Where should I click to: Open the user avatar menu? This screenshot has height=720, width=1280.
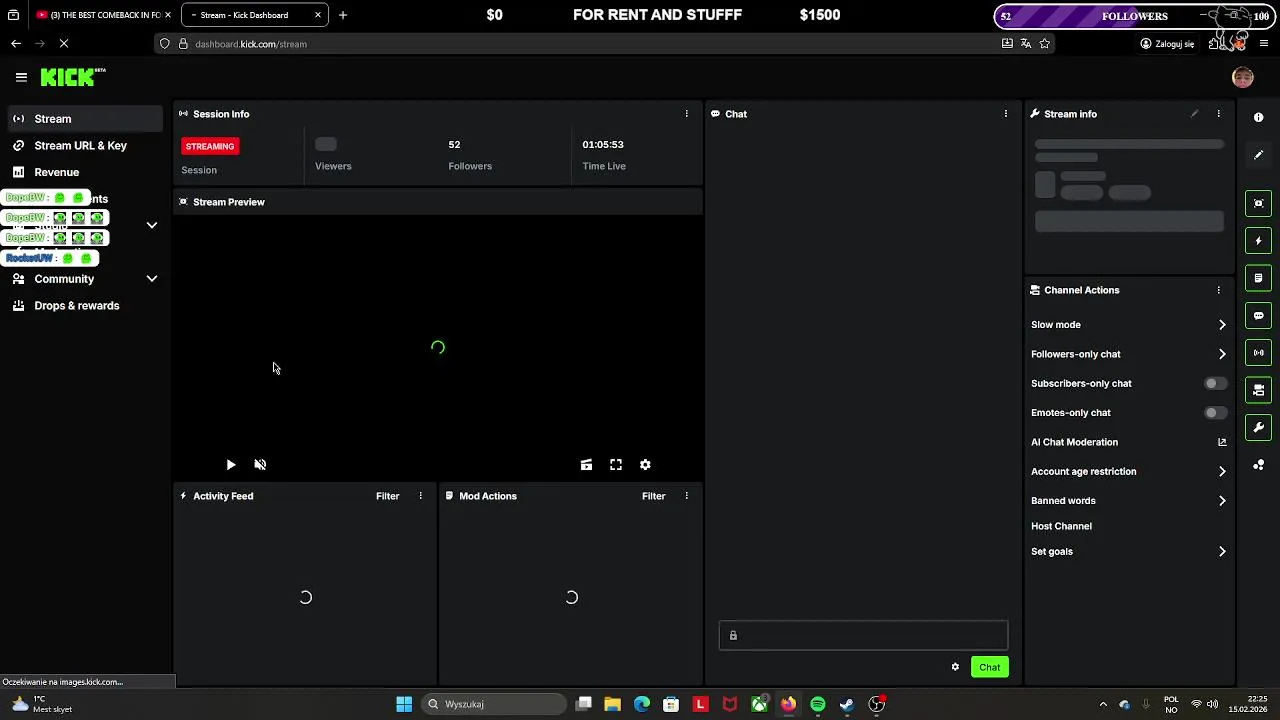(x=1243, y=77)
